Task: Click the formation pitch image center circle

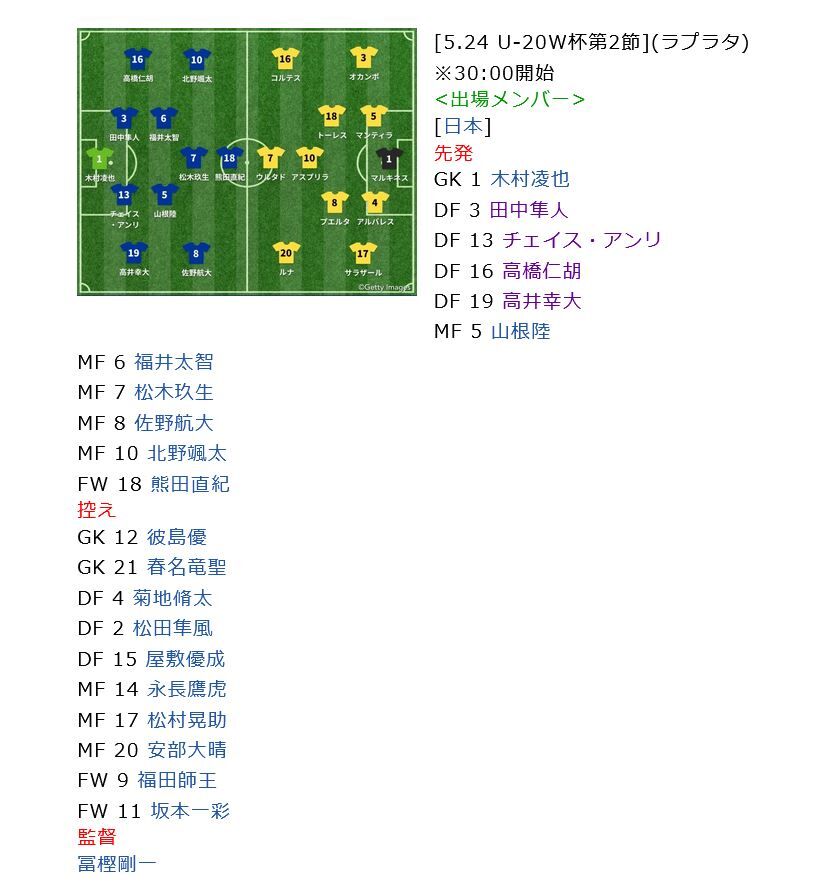Action: [247, 160]
